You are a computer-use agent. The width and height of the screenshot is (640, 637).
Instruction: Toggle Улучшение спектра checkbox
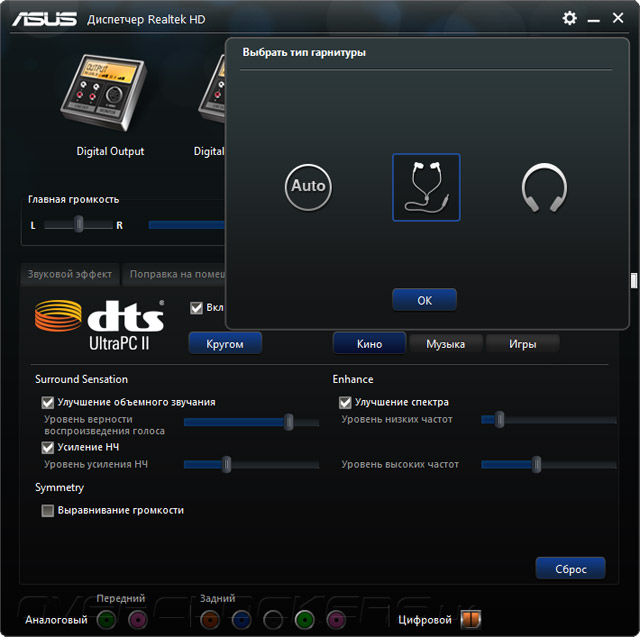(x=345, y=403)
